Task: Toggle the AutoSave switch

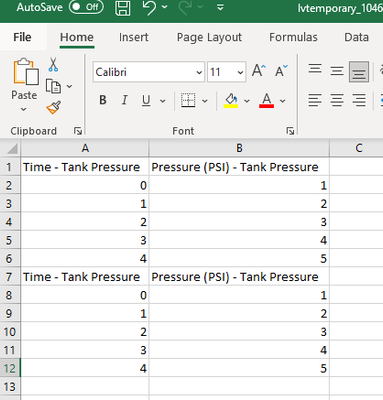Action: coord(86,7)
